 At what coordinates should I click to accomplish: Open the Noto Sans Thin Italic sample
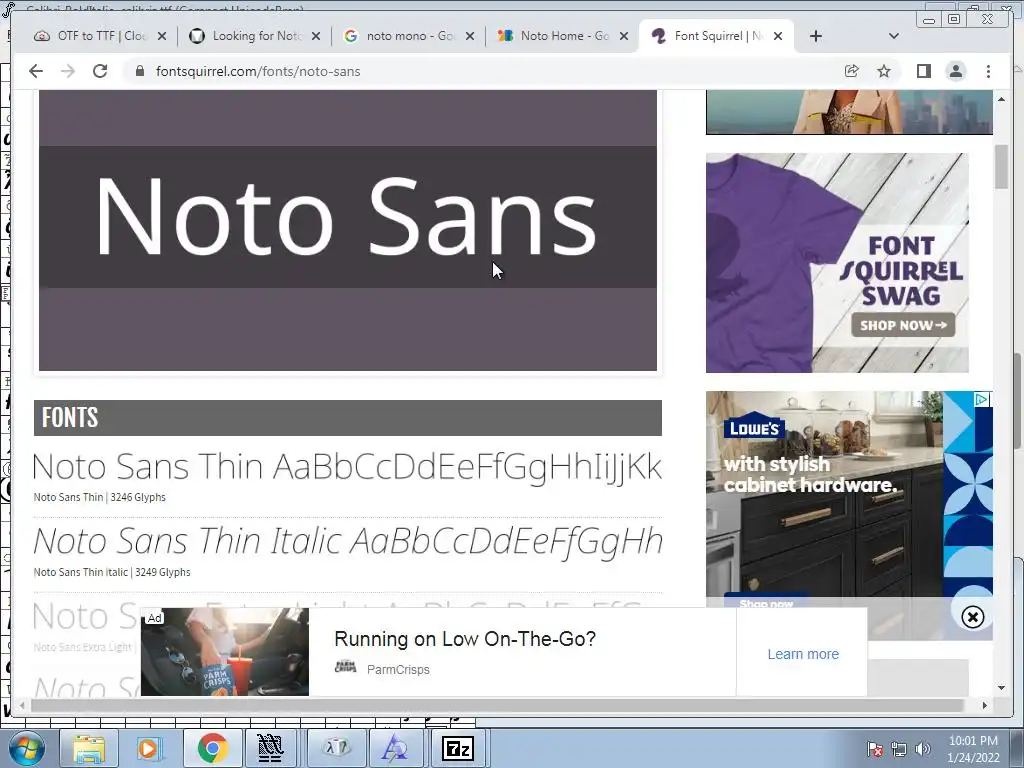347,541
